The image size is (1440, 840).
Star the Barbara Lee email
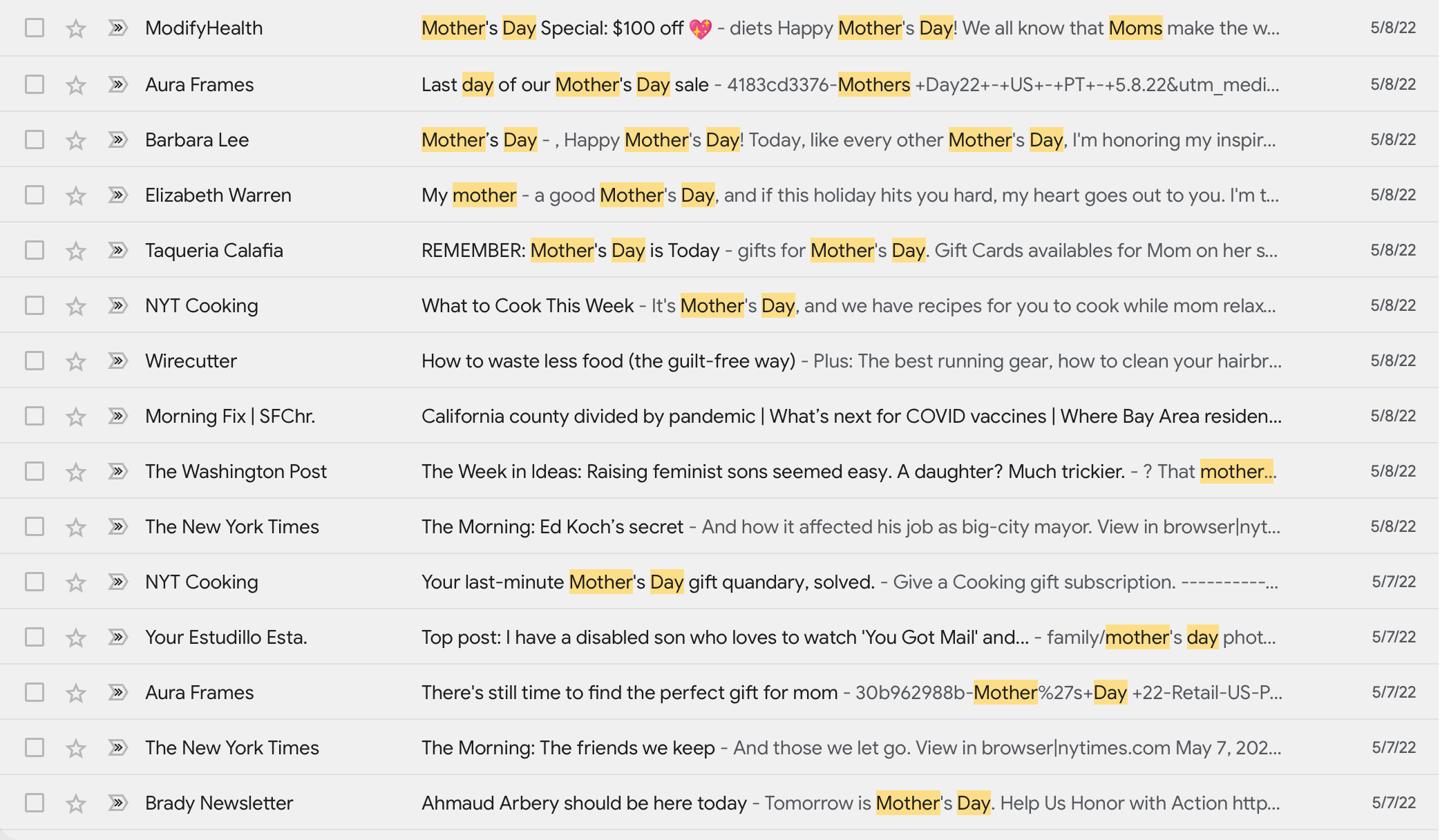coord(76,140)
